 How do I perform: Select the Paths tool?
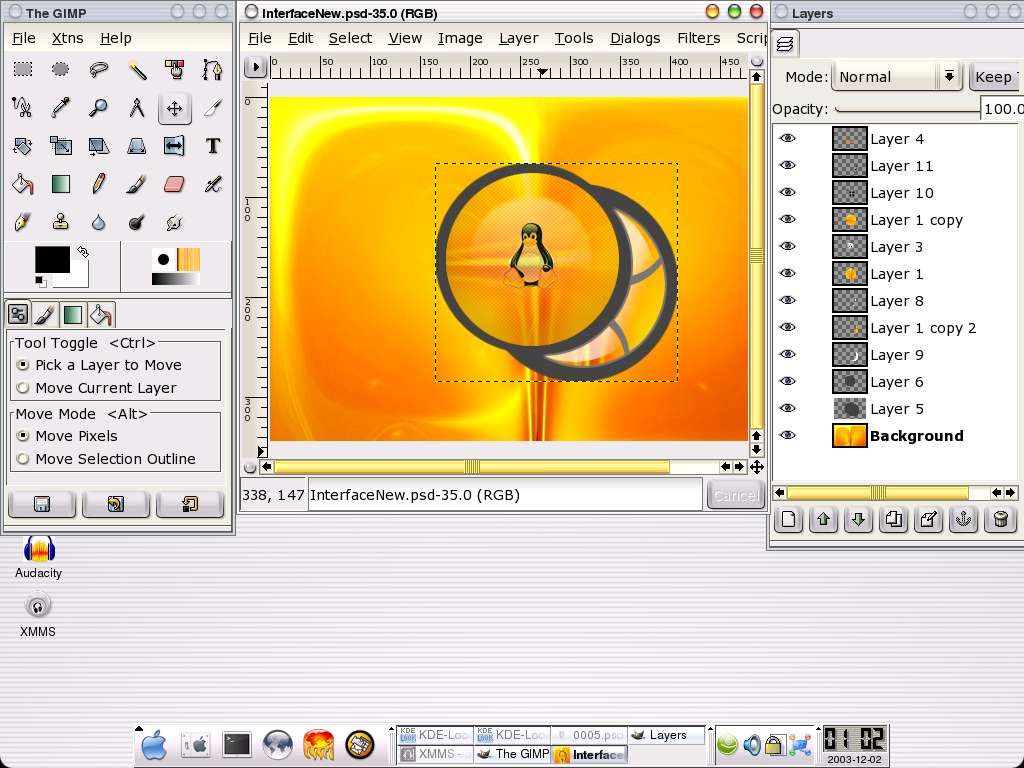(212, 69)
